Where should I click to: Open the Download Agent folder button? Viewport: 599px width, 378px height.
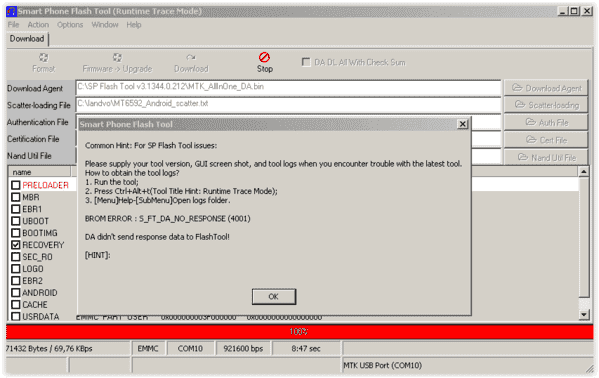click(x=546, y=88)
